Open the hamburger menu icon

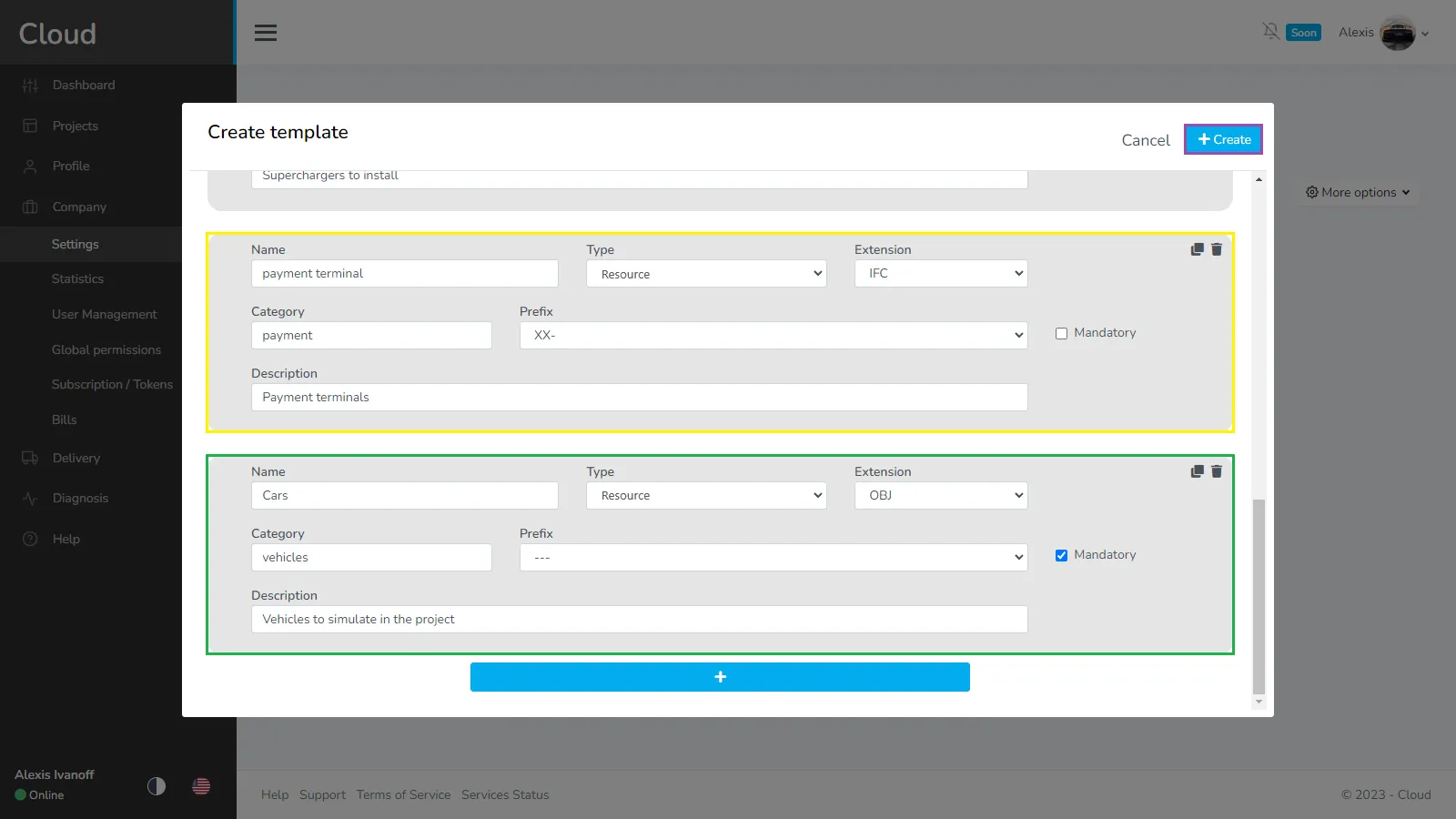coord(266,33)
